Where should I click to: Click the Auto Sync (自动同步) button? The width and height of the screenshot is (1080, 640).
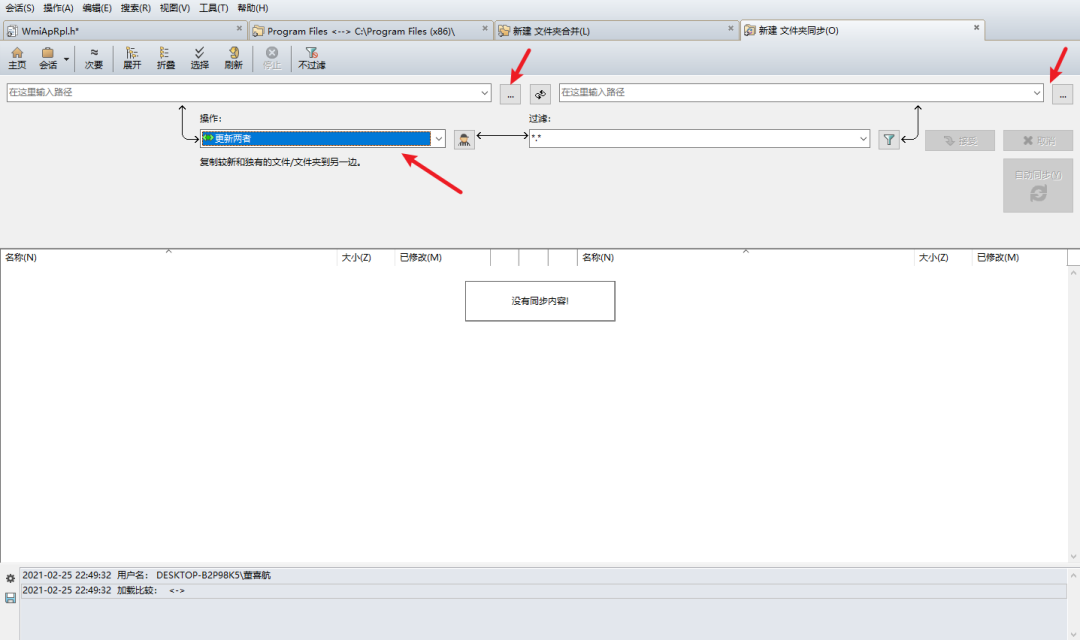[x=1038, y=185]
